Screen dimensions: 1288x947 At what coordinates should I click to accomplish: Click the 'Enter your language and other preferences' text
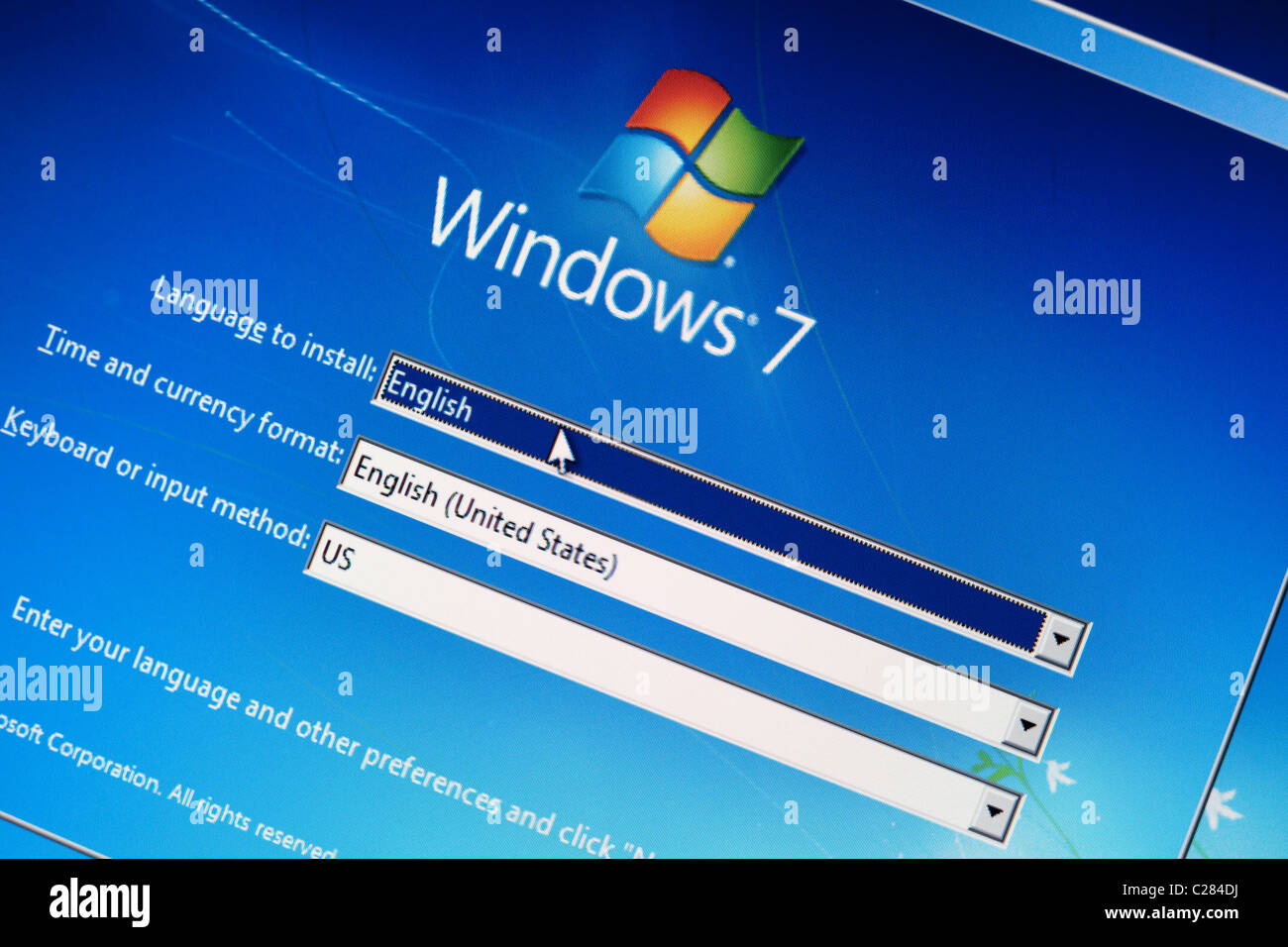pos(255,703)
